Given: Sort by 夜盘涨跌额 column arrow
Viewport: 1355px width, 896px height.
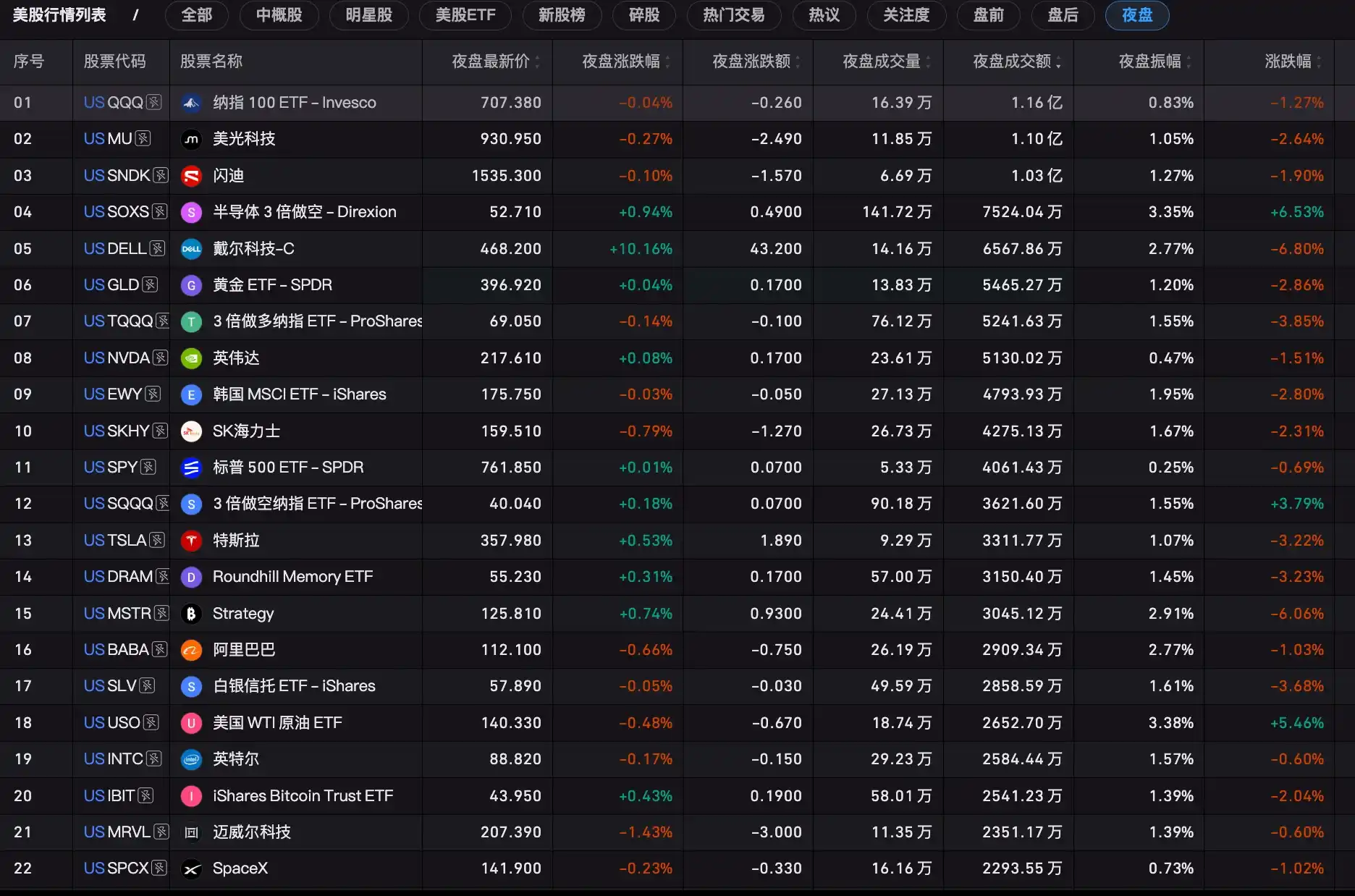Looking at the screenshot, I should coord(798,62).
